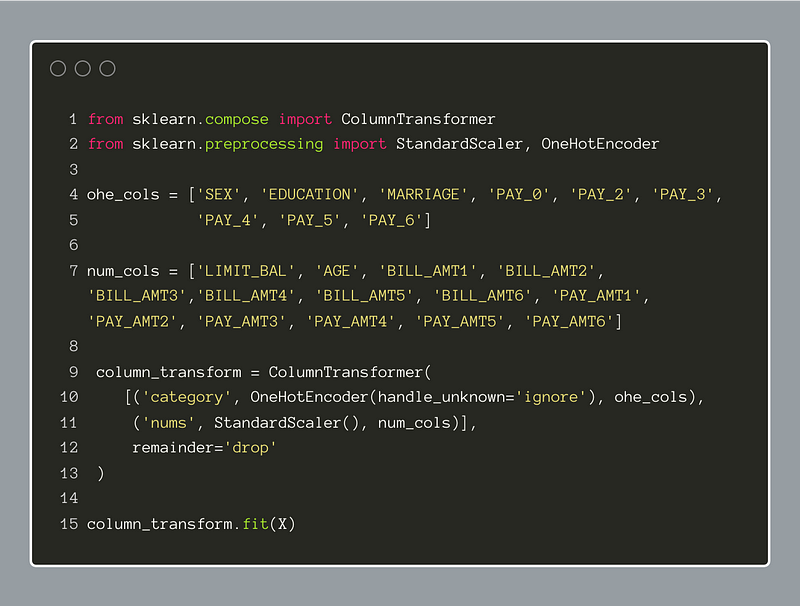Click the 'nums' string on line 11
The width and height of the screenshot is (800, 606).
pos(168,423)
